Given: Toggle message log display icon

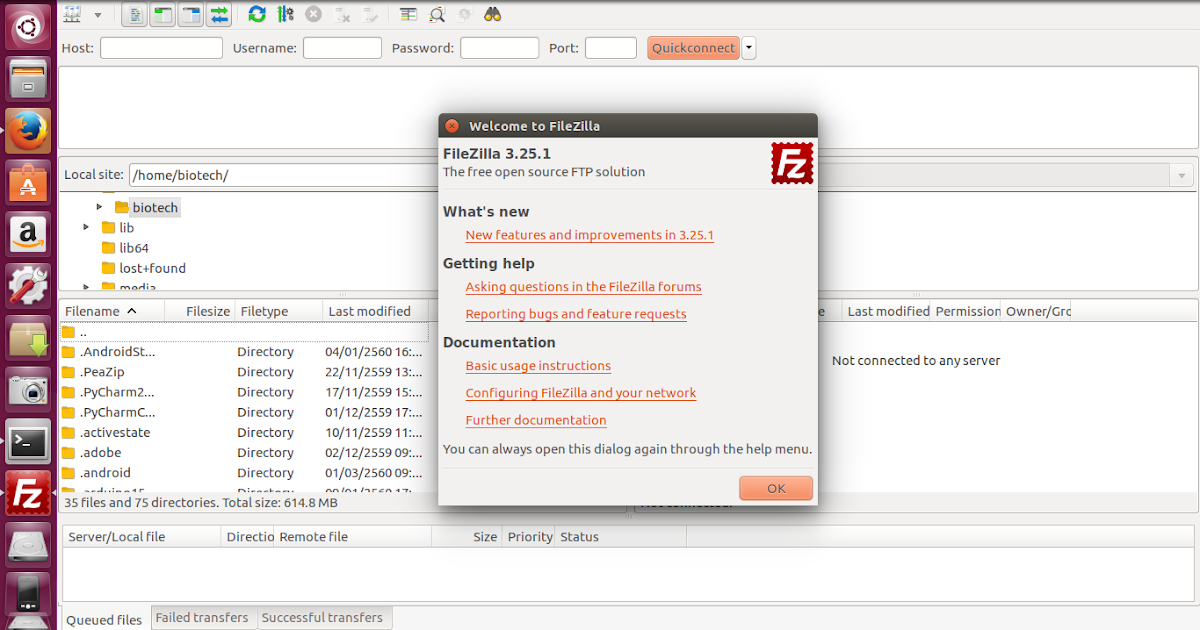Looking at the screenshot, I should coord(135,14).
